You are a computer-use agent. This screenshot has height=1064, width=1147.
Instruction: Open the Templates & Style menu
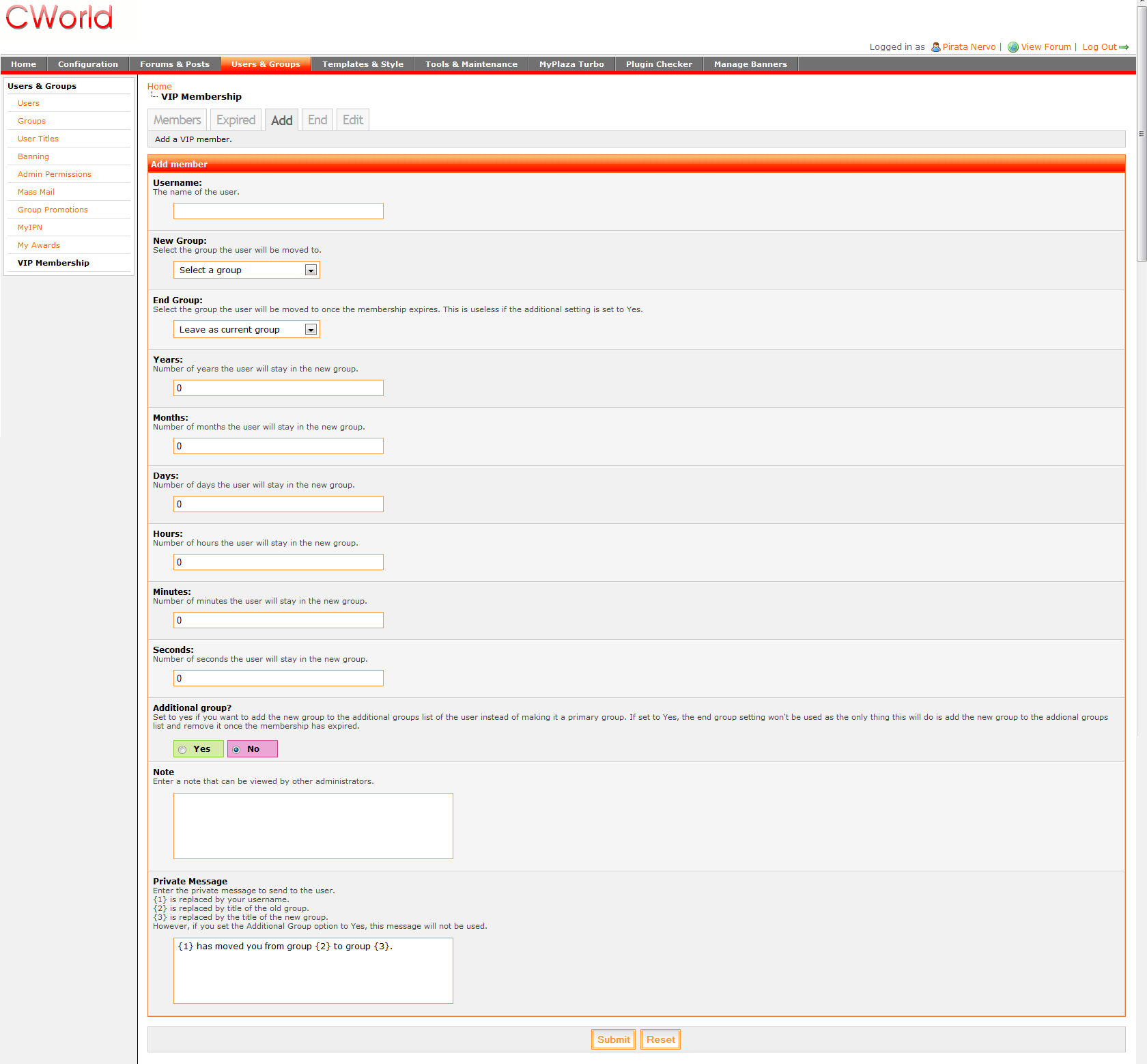(363, 64)
